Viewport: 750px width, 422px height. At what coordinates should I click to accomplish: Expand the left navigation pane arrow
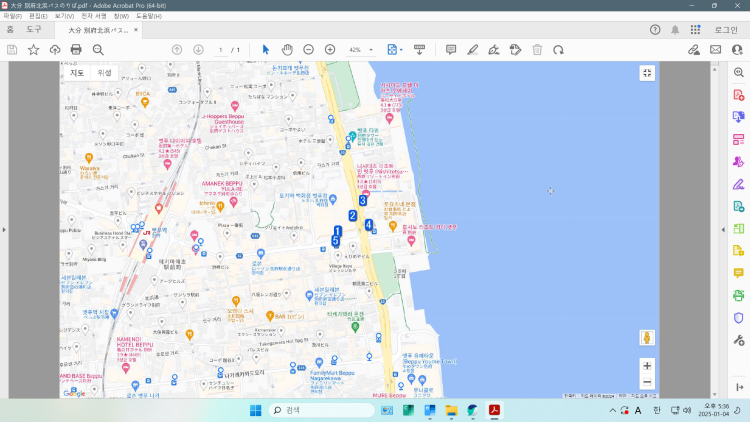[4, 230]
